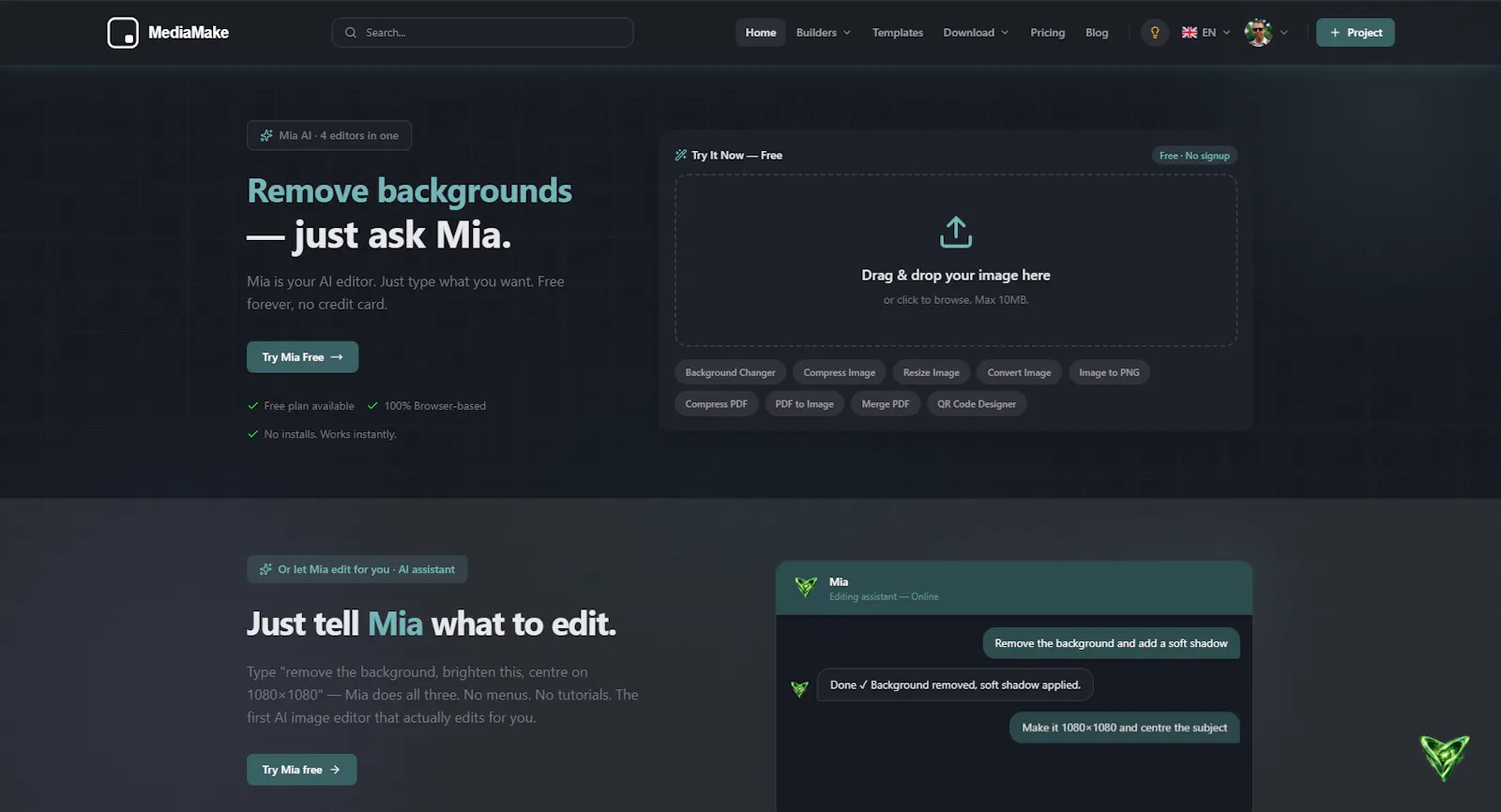Image resolution: width=1501 pixels, height=812 pixels.
Task: Open the EN language selector
Action: coord(1205,33)
